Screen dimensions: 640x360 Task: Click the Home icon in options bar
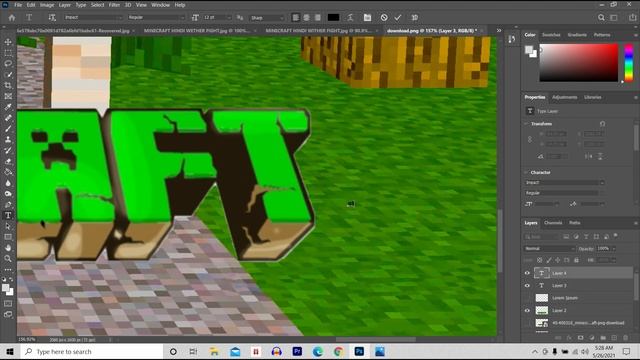click(x=12, y=18)
